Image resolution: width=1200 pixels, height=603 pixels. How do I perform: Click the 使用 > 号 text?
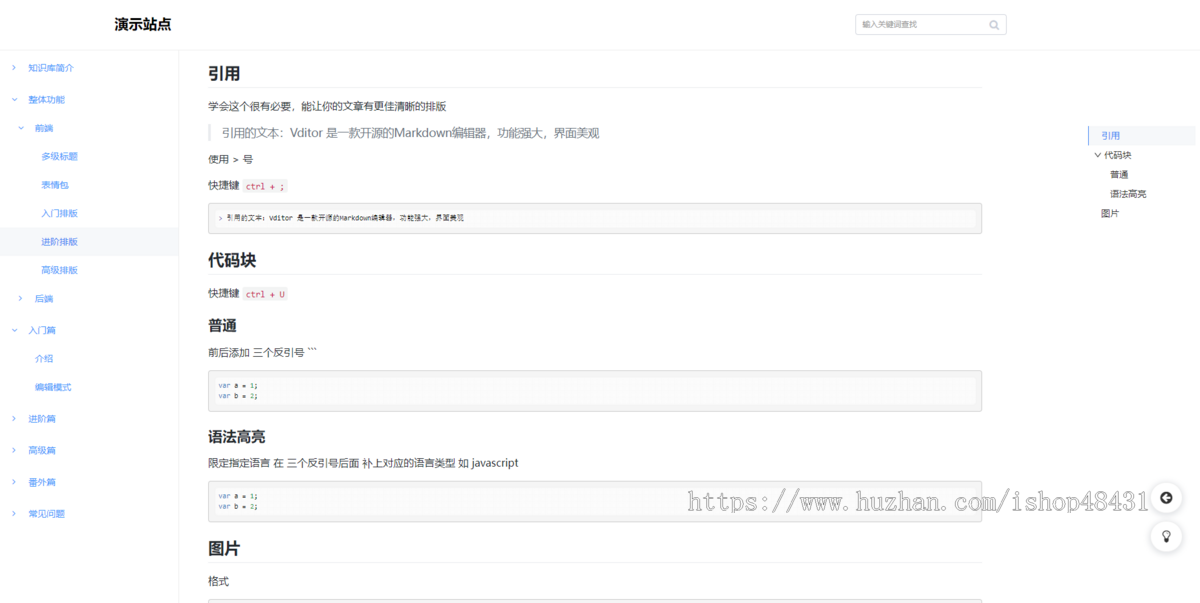231,159
